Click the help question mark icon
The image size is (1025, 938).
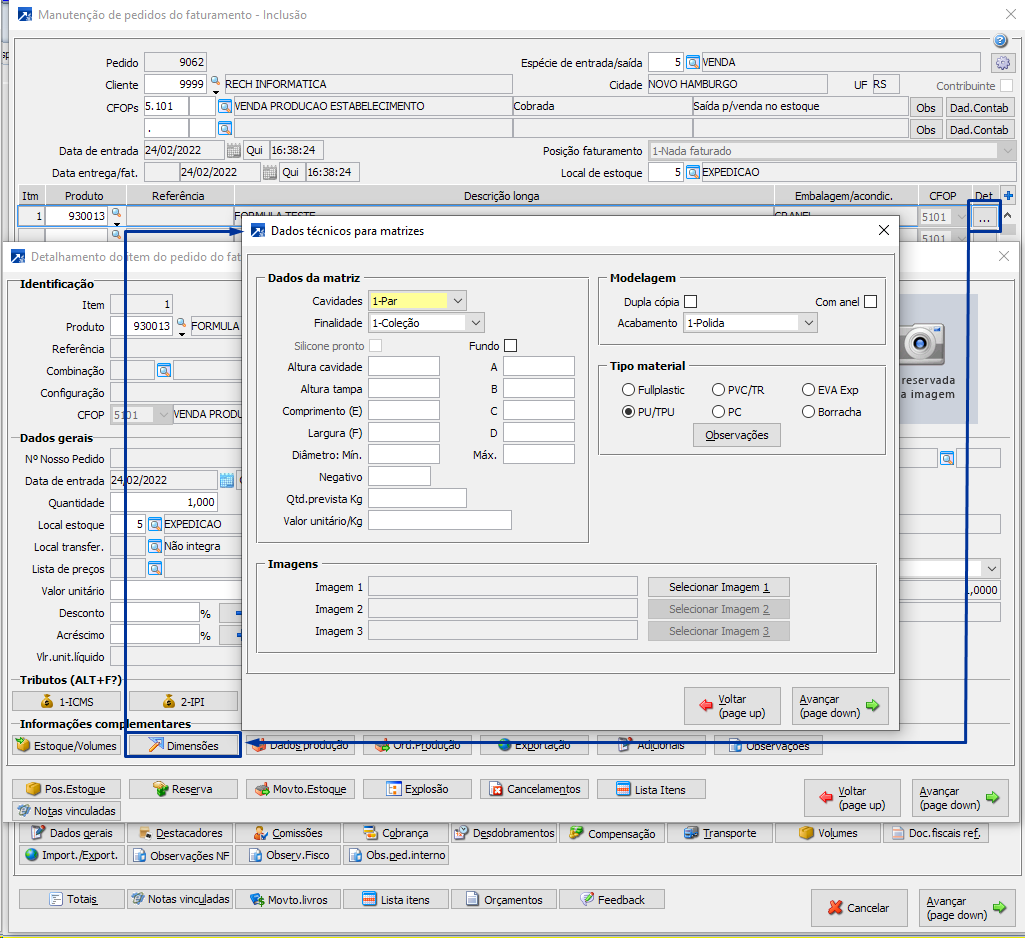[x=1000, y=41]
